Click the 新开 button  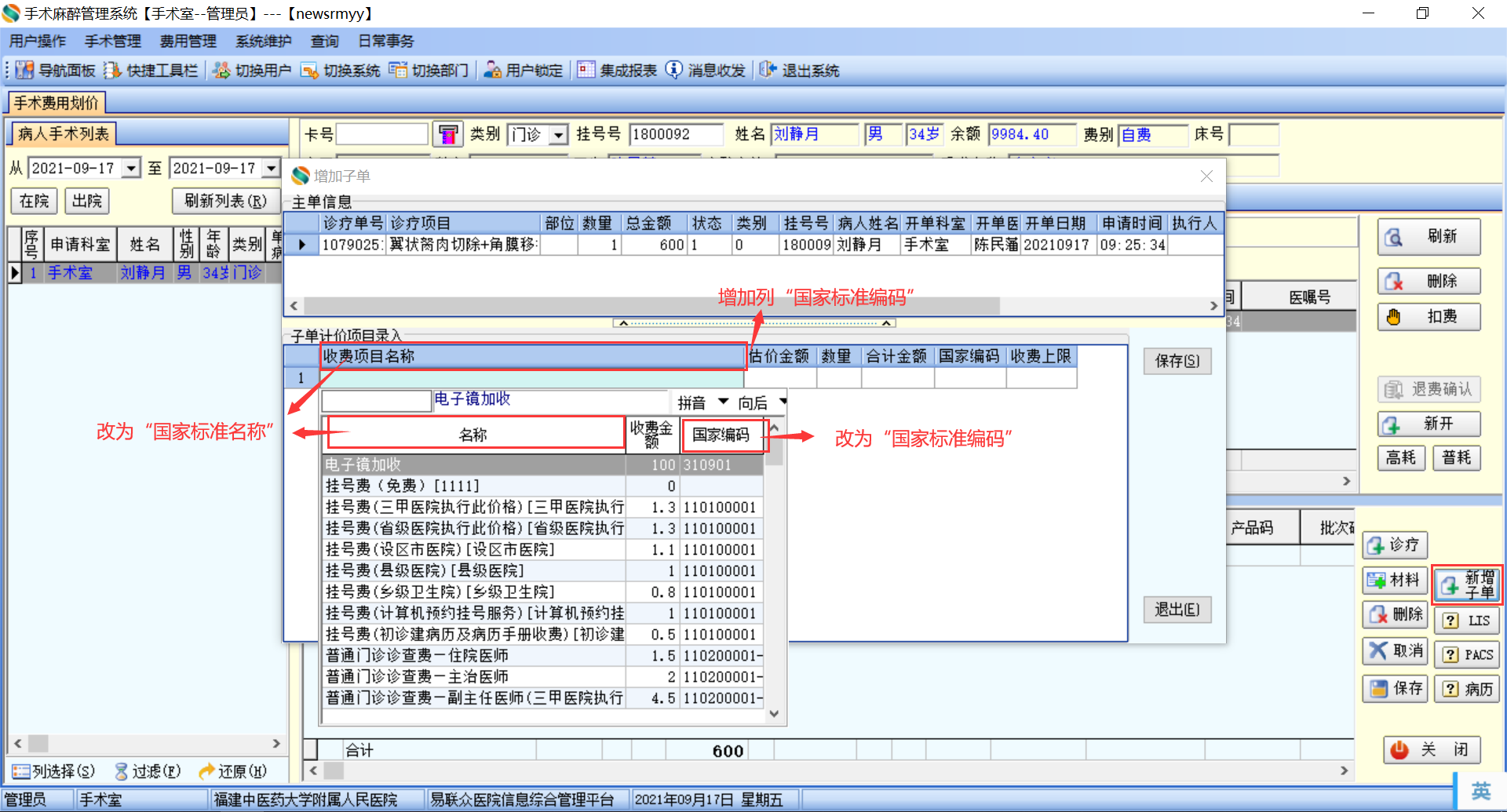click(1429, 424)
